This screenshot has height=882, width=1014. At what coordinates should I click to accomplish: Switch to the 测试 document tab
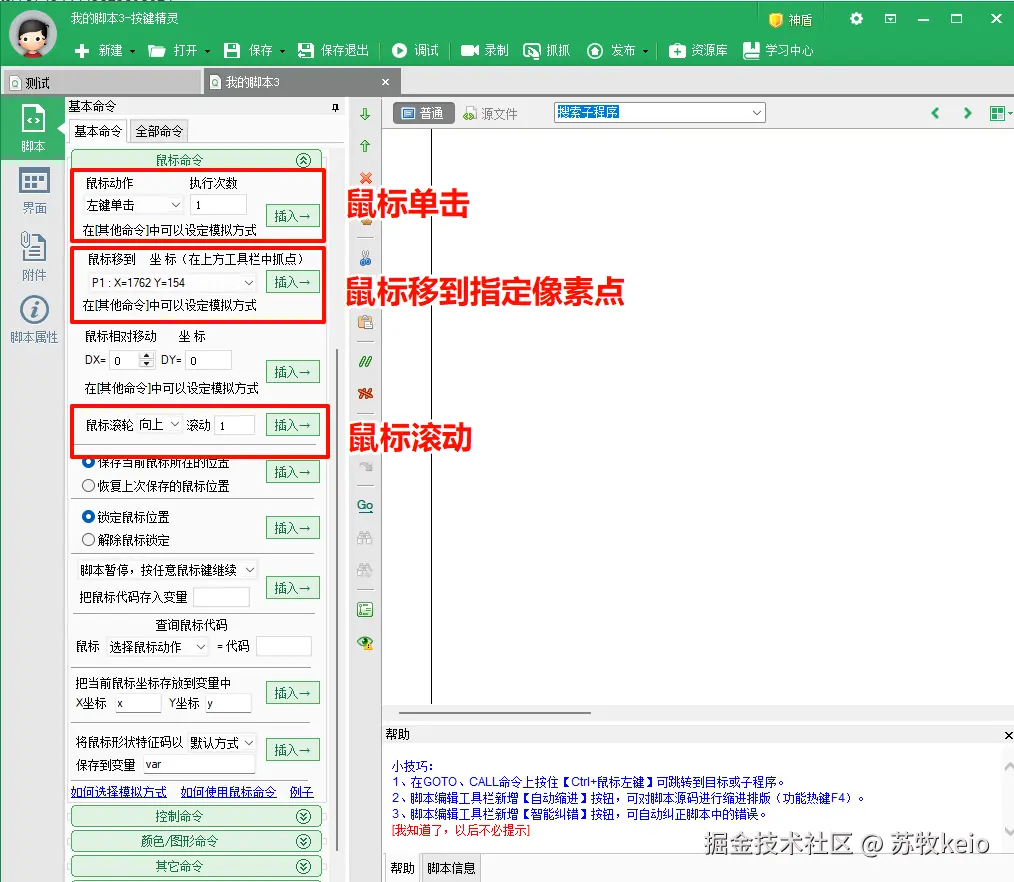102,83
